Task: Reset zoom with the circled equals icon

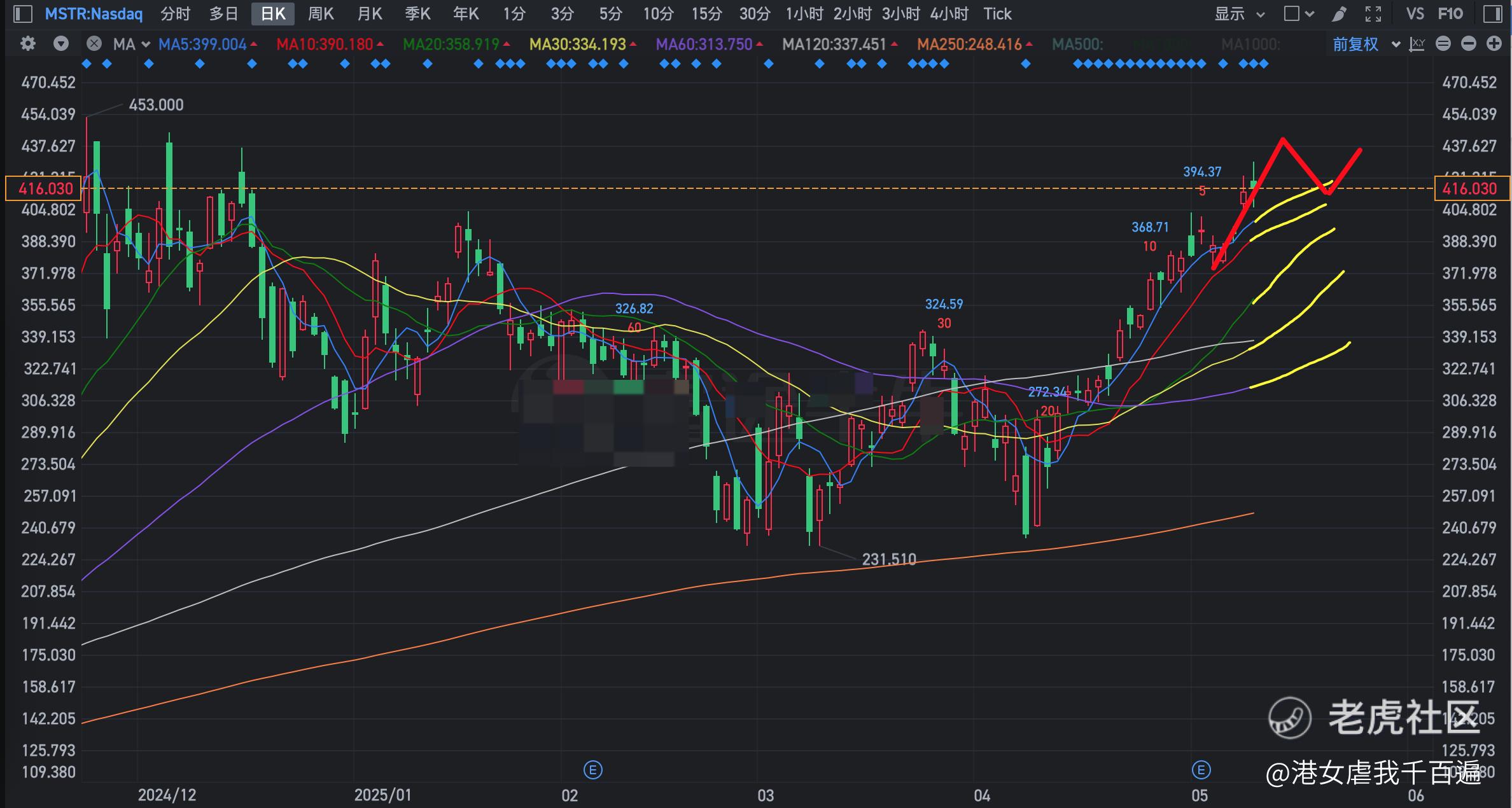Action: [x=1443, y=44]
